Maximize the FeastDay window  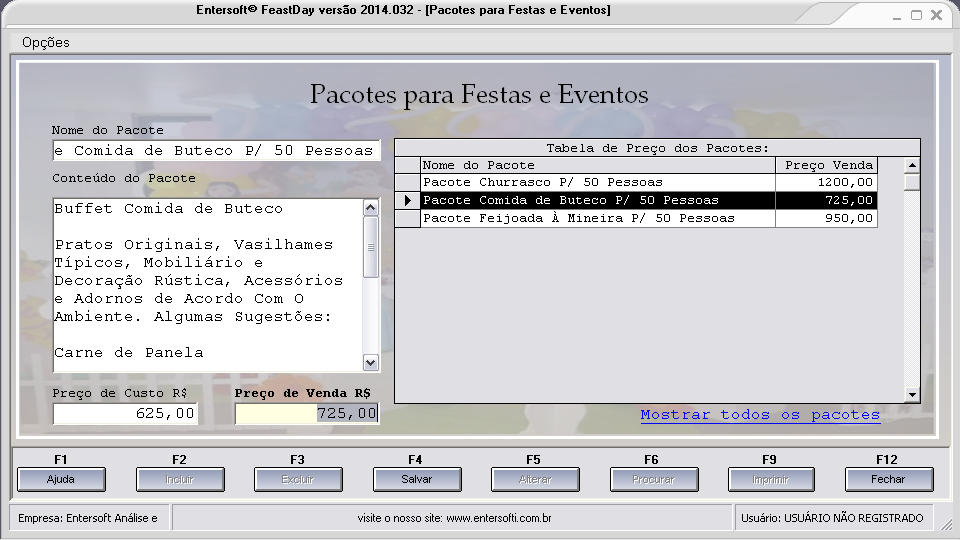pos(917,15)
